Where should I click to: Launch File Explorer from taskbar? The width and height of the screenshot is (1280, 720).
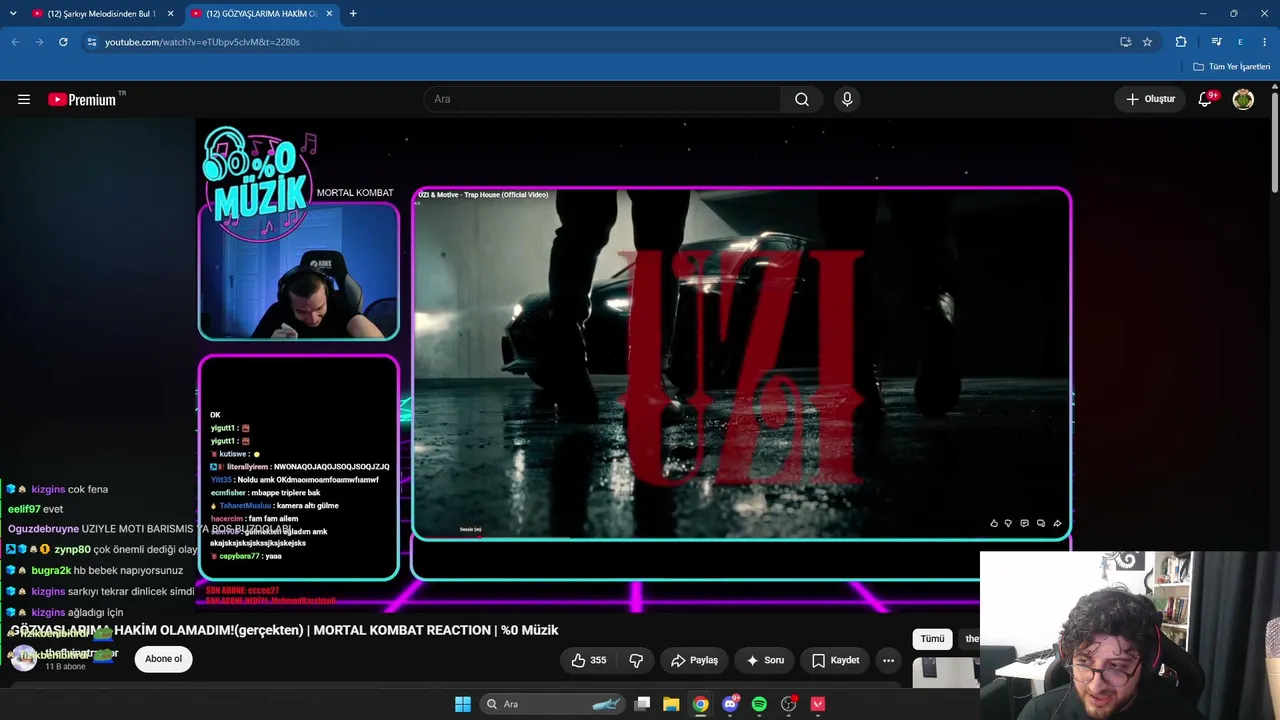pyautogui.click(x=671, y=704)
